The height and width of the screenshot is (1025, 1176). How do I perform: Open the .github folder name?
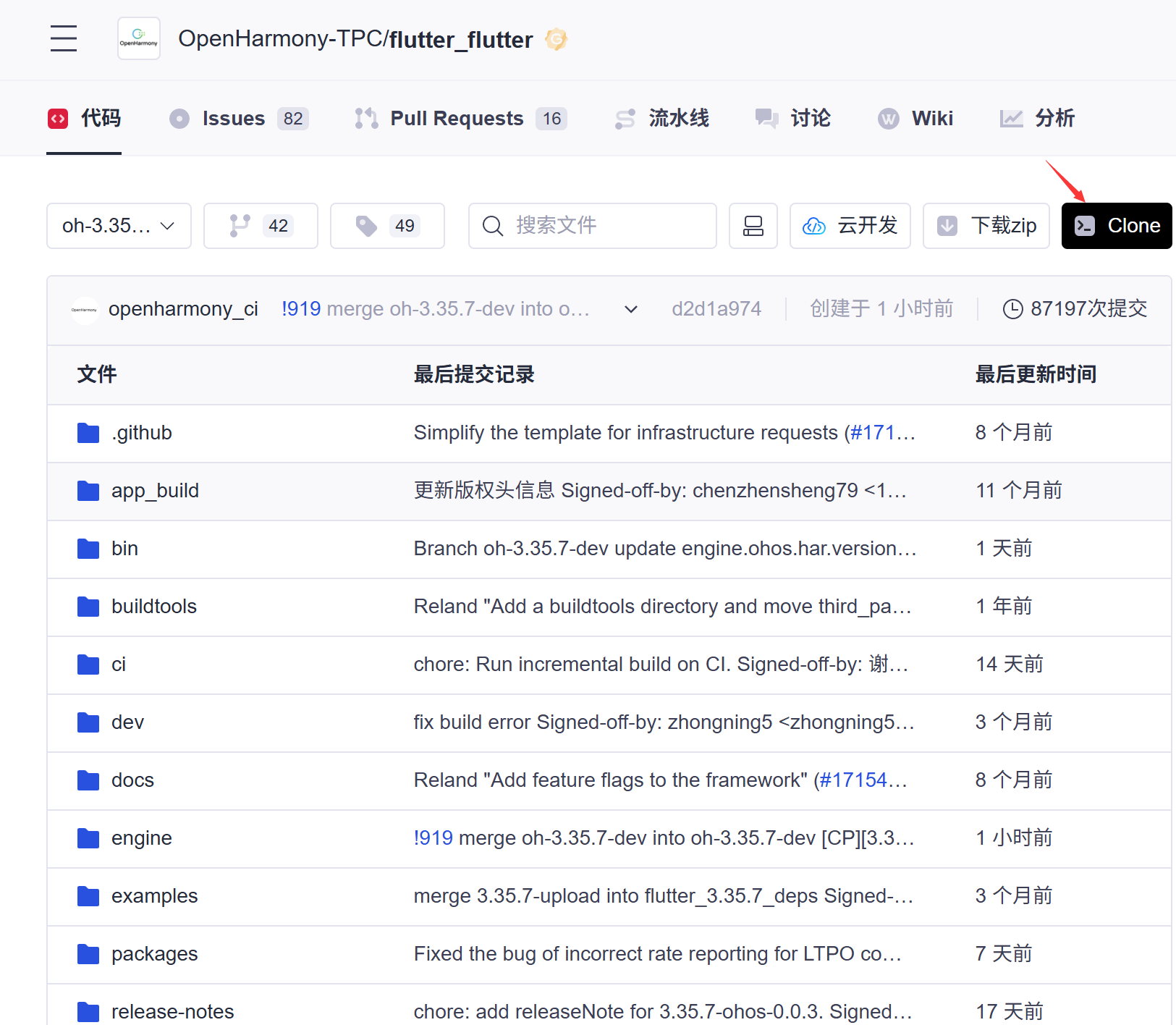click(x=142, y=433)
